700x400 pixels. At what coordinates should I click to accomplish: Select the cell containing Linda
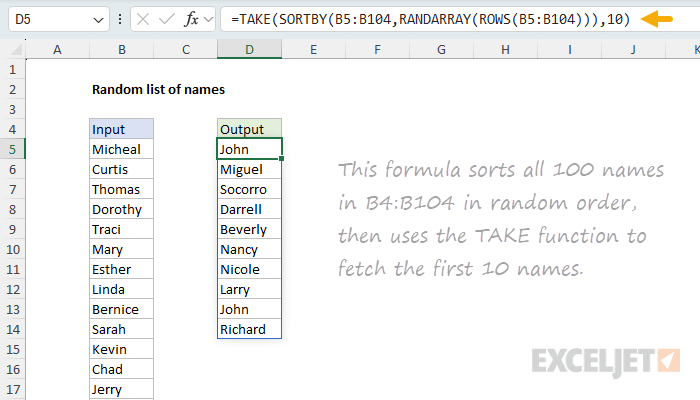coord(121,289)
